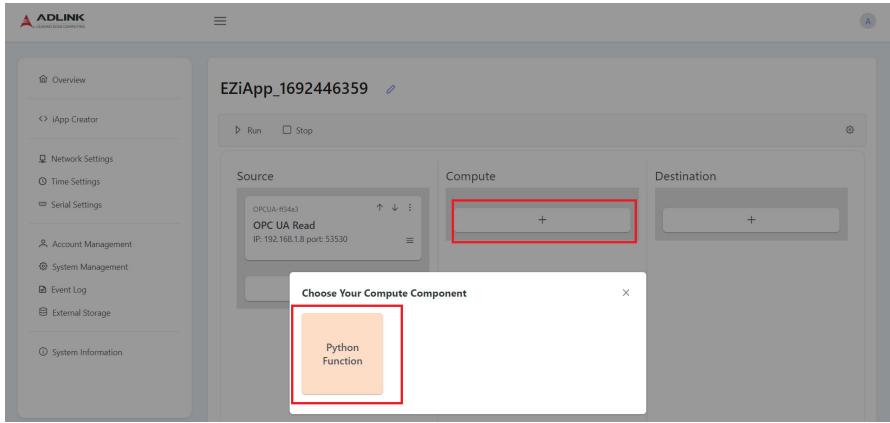Go to Network Settings
This screenshot has height=423, width=890.
click(75, 159)
